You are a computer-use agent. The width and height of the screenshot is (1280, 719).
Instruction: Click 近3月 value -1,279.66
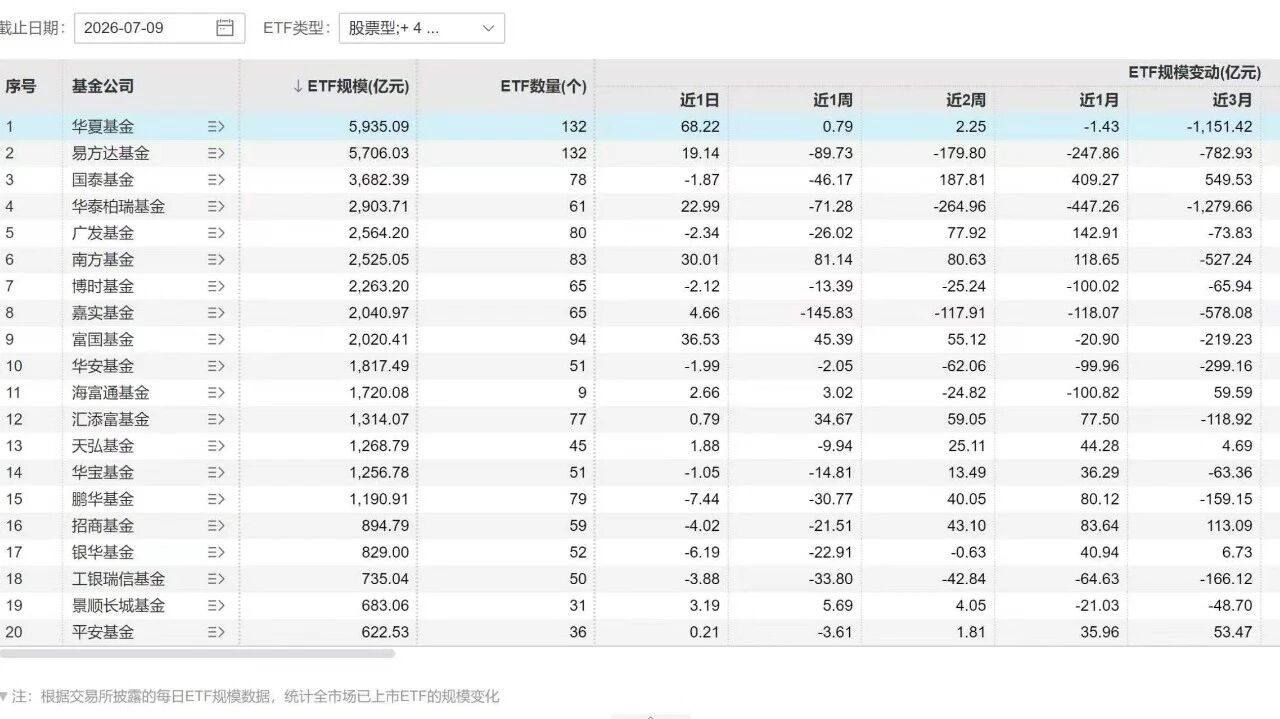tap(1219, 206)
